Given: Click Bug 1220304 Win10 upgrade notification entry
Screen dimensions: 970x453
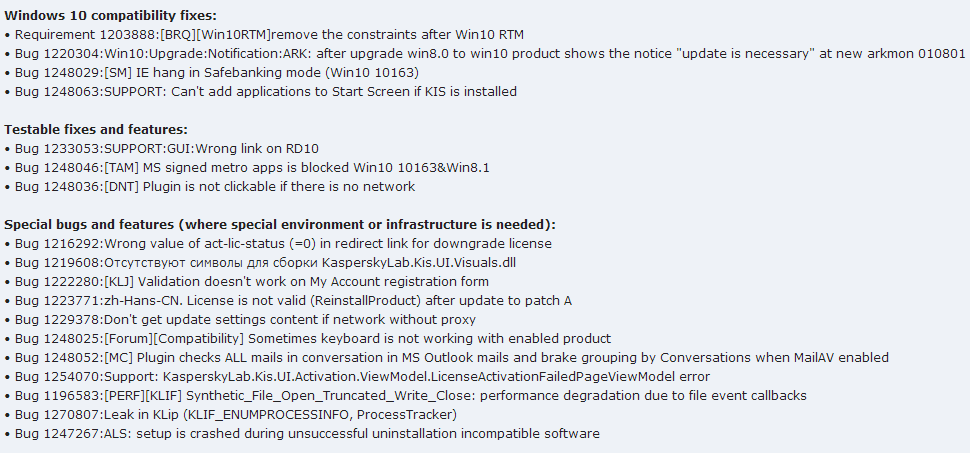Looking at the screenshot, I should pos(484,54).
